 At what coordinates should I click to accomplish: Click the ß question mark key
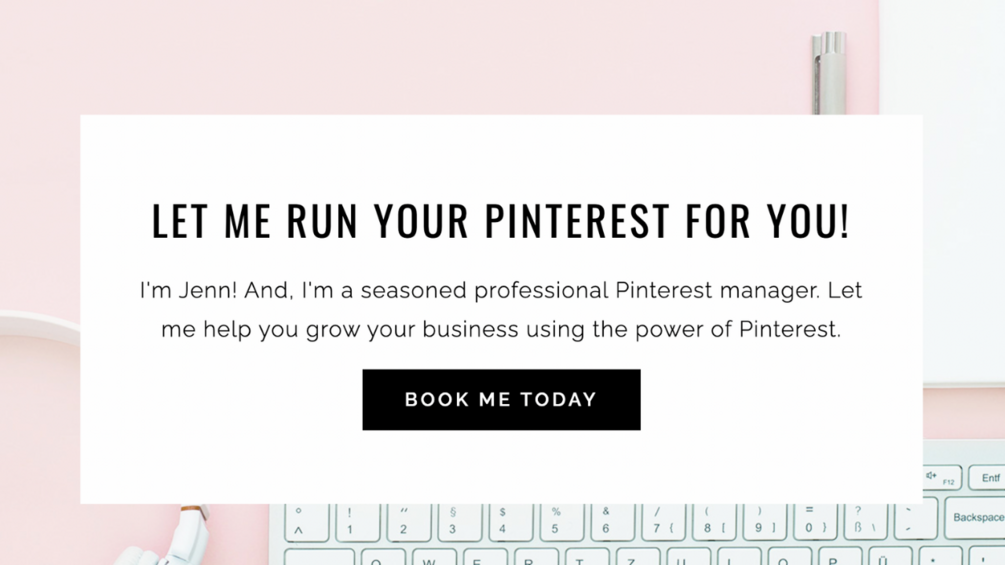point(862,521)
